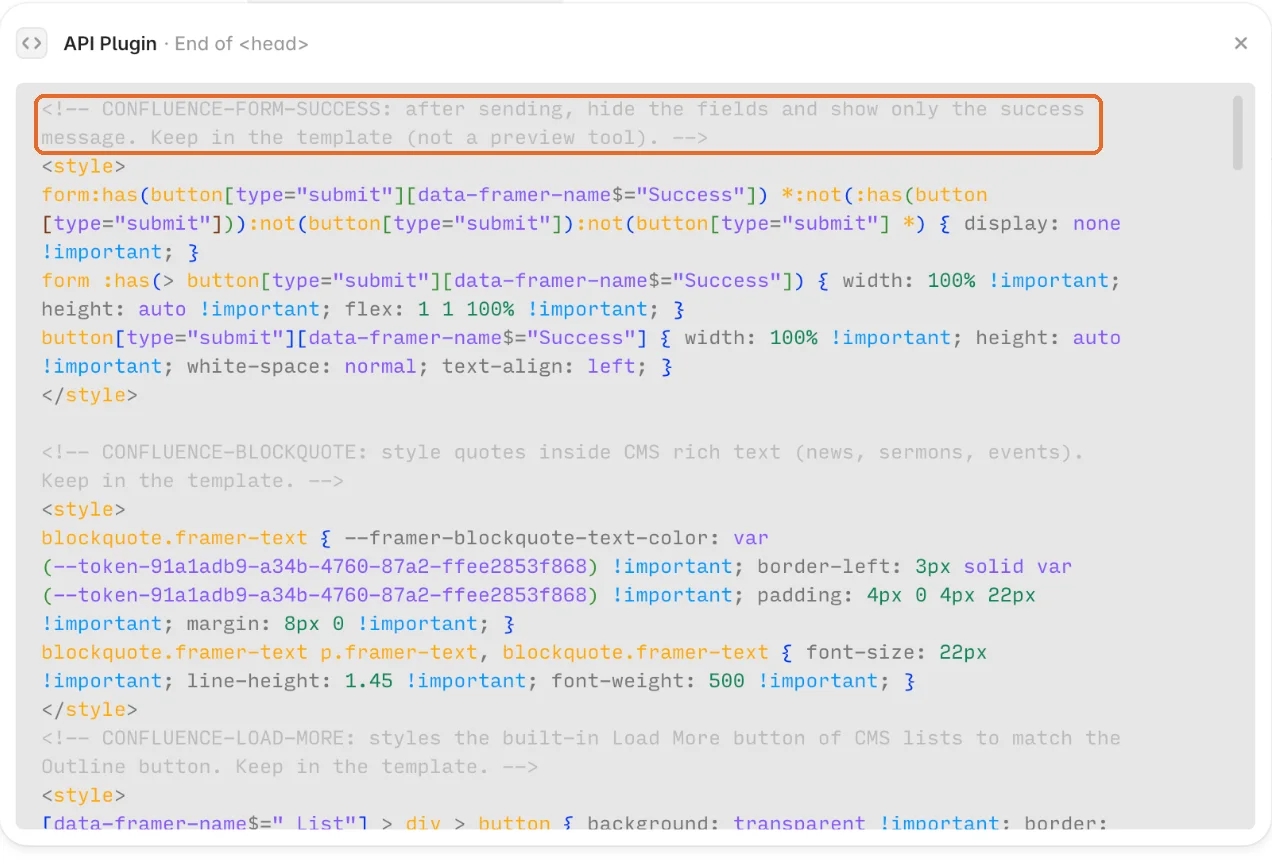Click the first <style> opening tag
Viewport: 1272px width, 866px height.
coord(84,166)
